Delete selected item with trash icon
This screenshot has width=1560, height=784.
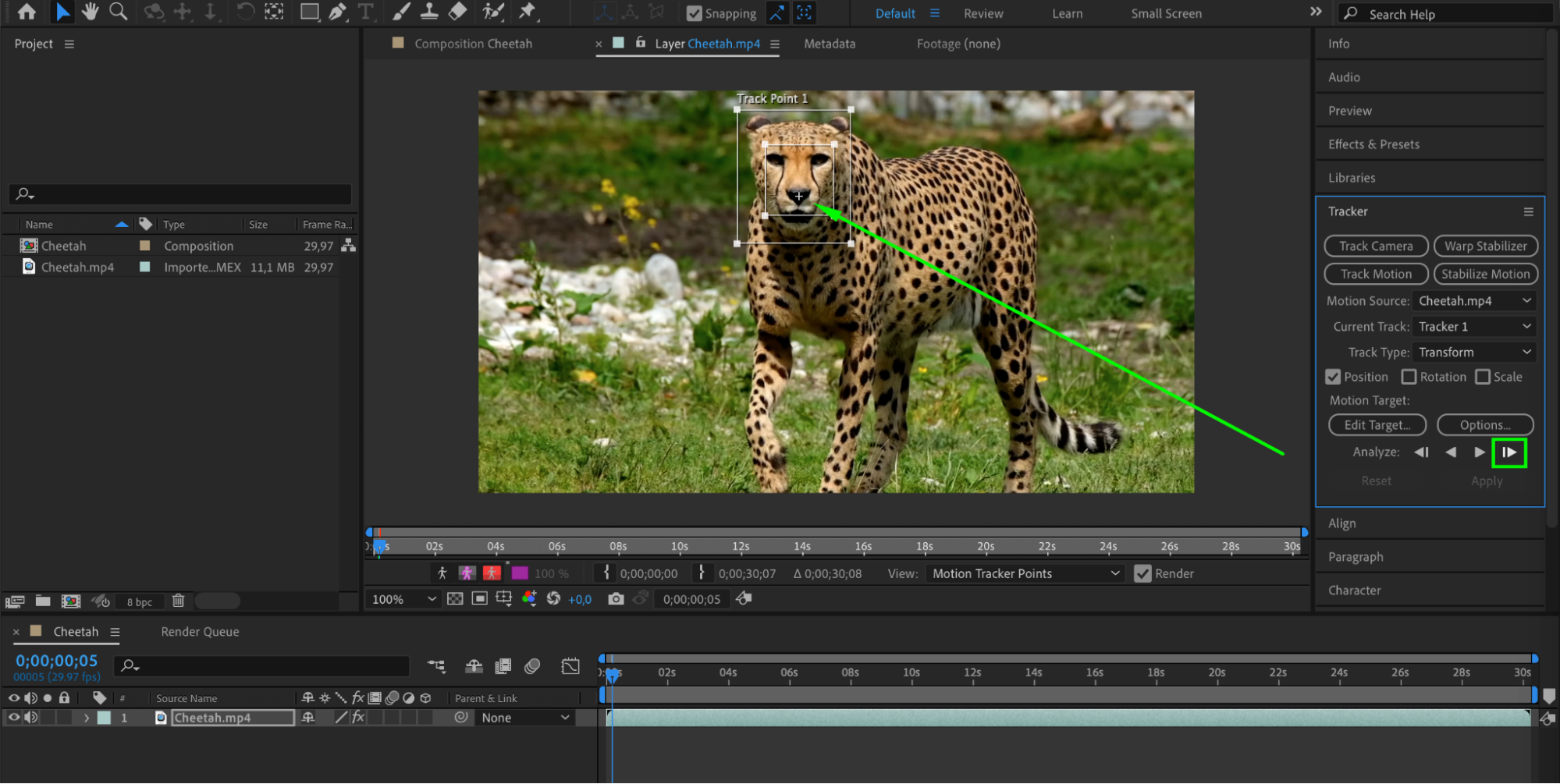tap(178, 601)
